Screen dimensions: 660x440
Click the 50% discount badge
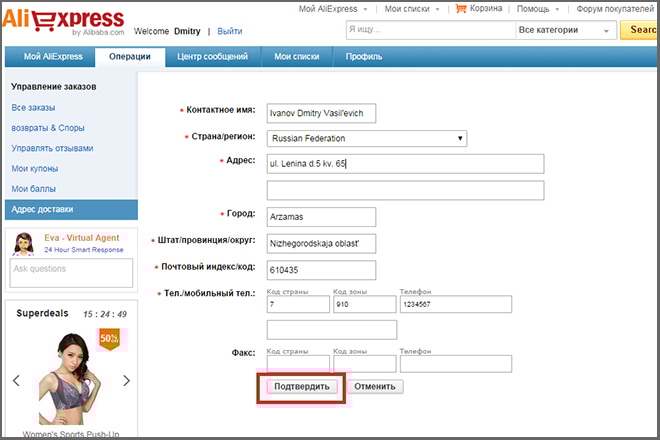tap(109, 339)
